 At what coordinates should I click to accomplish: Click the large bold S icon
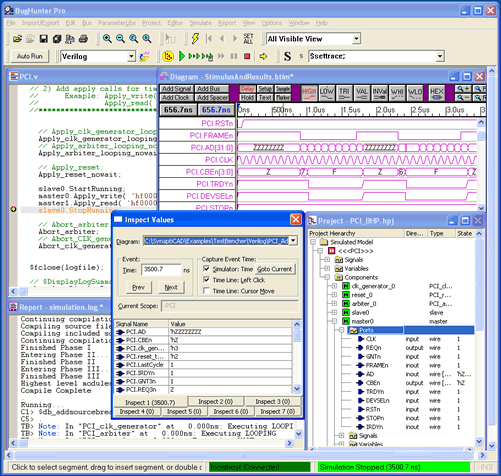(287, 56)
